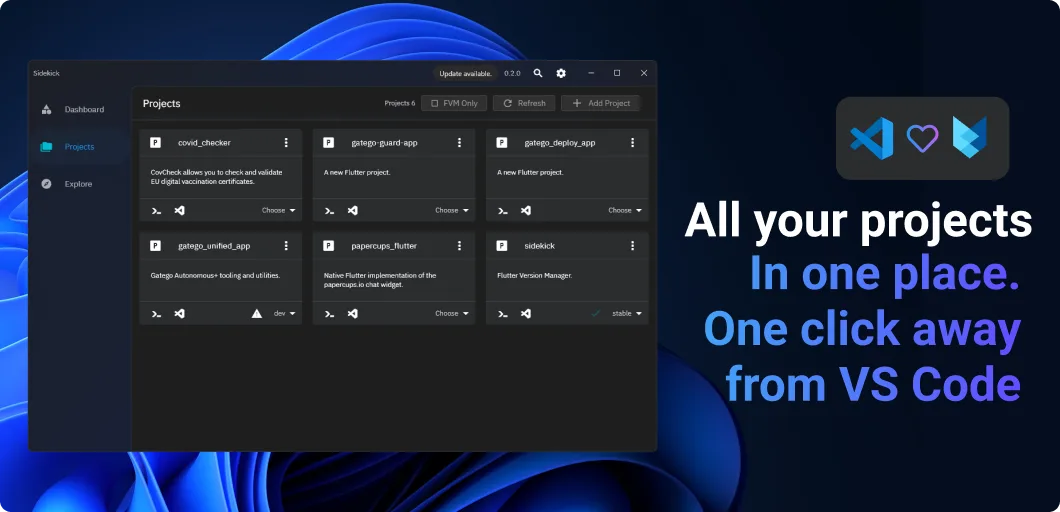Click the Projects folder icon
This screenshot has width=1060, height=512.
46,147
